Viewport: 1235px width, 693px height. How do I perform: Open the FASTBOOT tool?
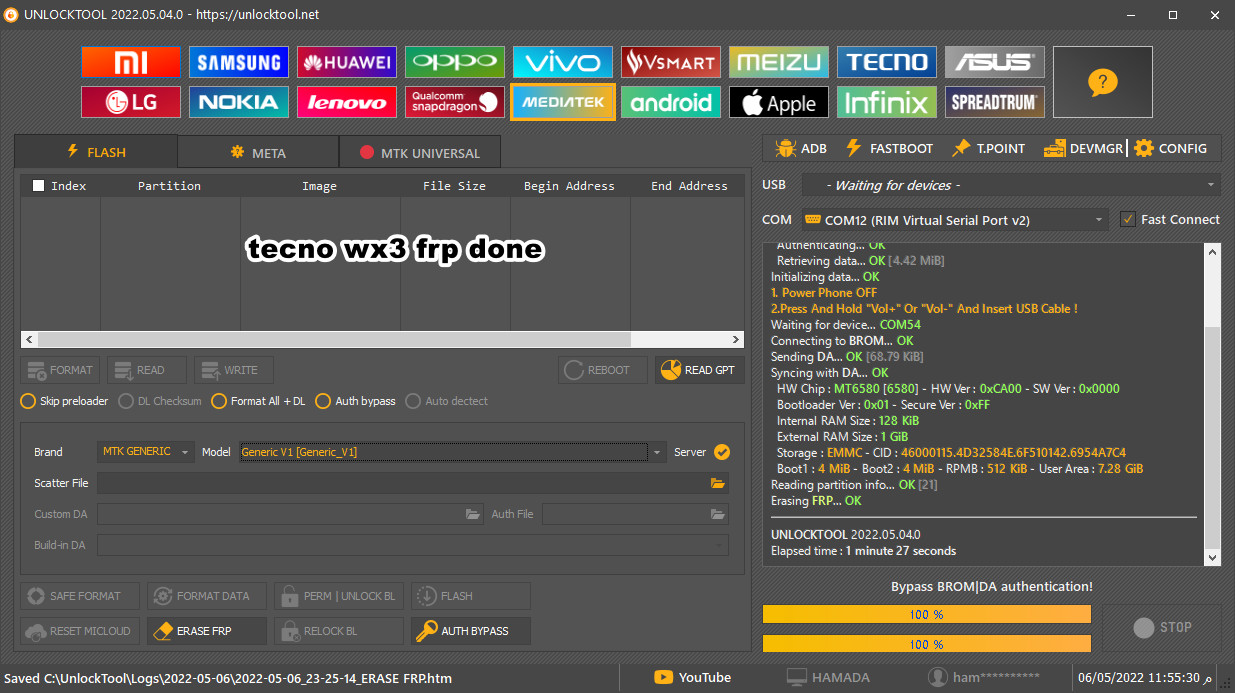(889, 148)
